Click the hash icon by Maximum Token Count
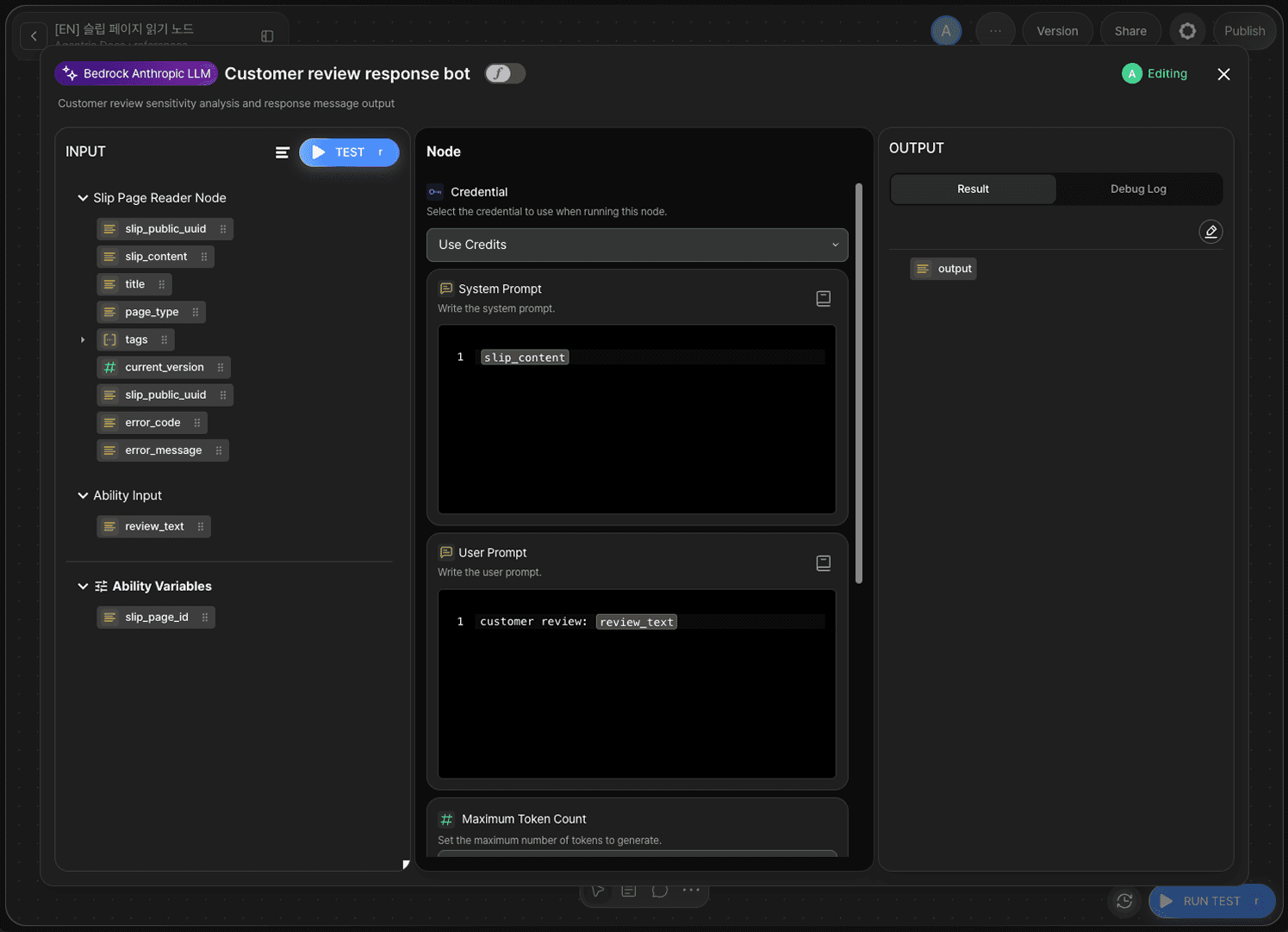Viewport: 1288px width, 932px height. 446,819
